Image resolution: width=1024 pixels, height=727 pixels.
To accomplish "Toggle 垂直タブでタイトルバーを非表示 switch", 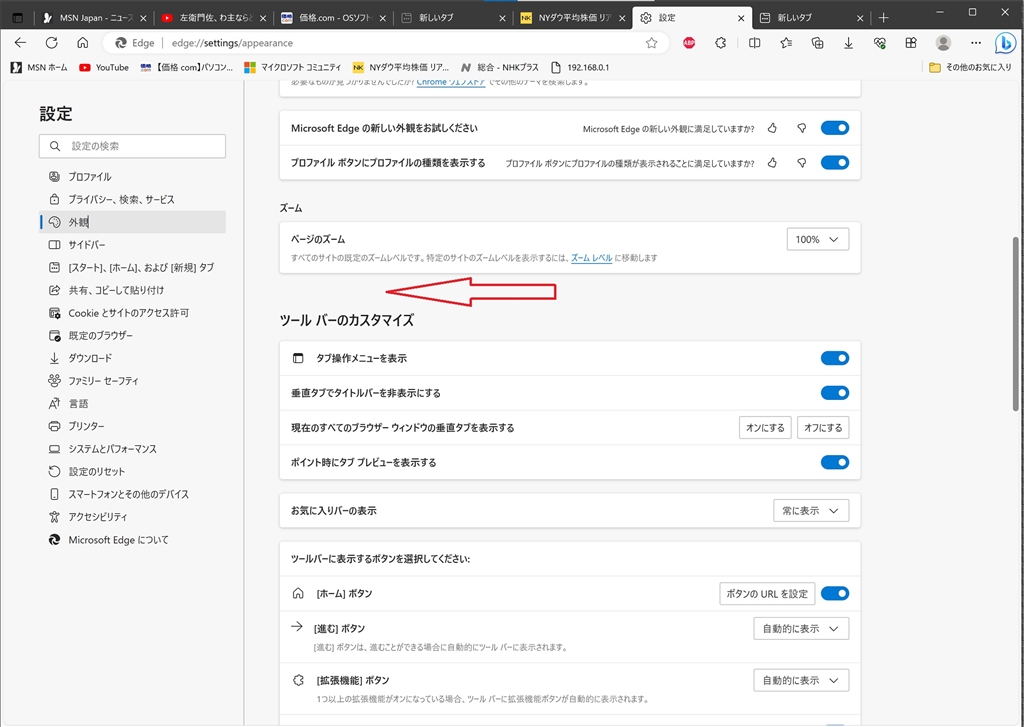I will coord(835,393).
